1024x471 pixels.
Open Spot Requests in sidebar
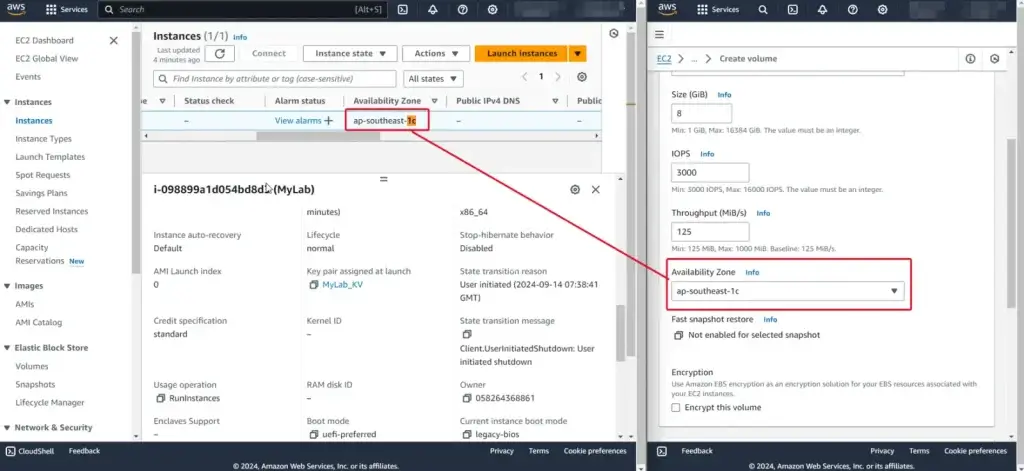click(42, 175)
